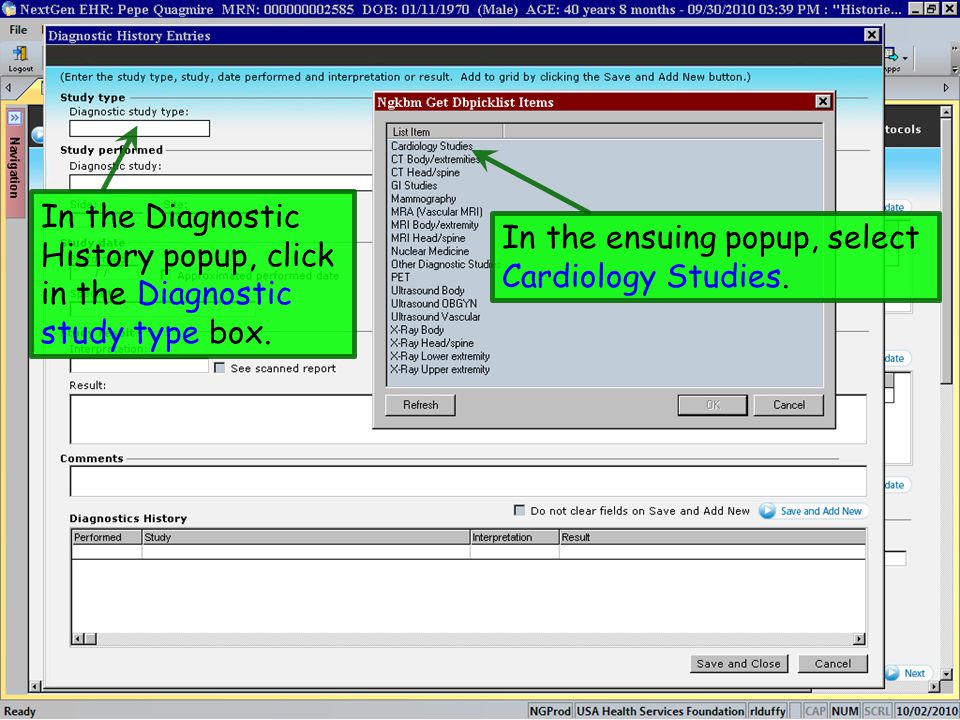Click the Next arrow icon

[893, 673]
